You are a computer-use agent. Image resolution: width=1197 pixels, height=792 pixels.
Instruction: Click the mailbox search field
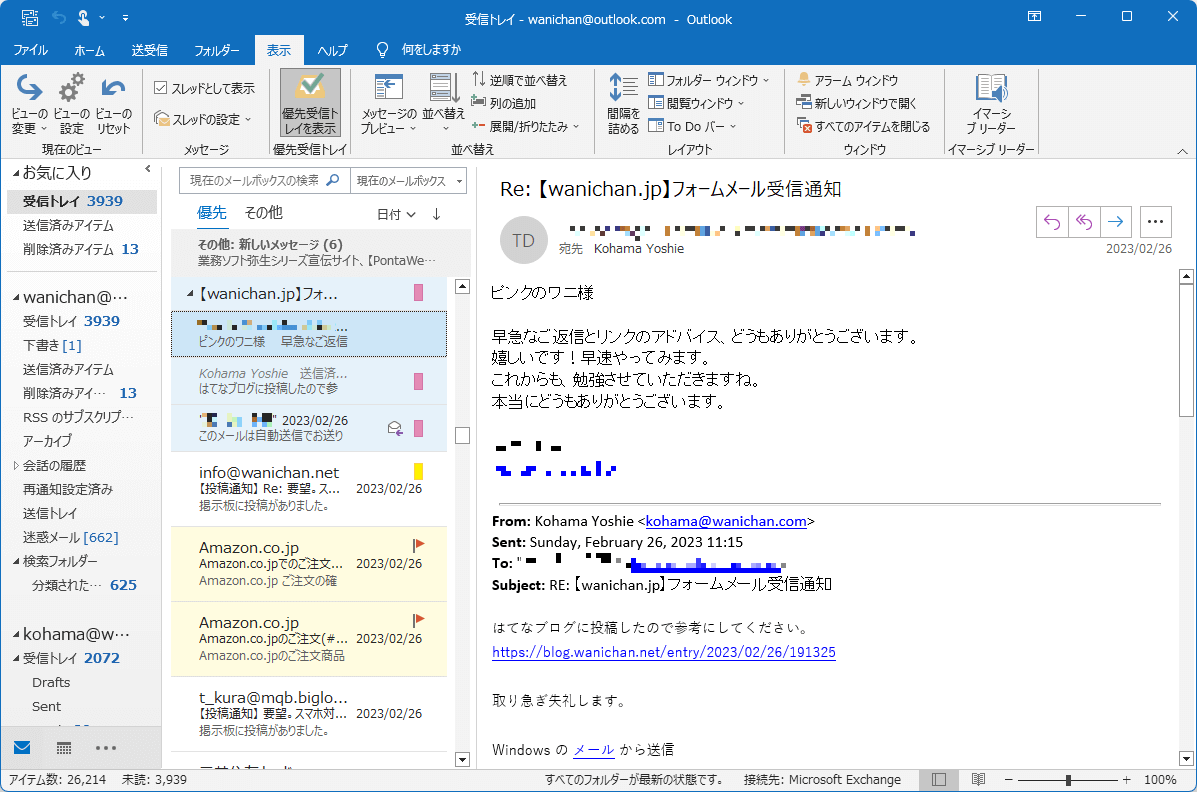tap(264, 181)
